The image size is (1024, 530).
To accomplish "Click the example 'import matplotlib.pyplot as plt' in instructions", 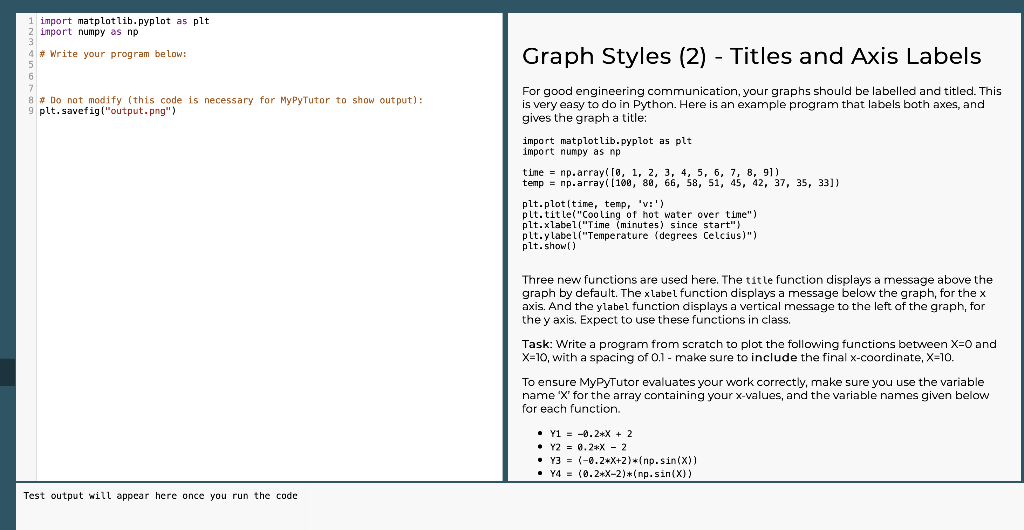I will pyautogui.click(x=607, y=141).
